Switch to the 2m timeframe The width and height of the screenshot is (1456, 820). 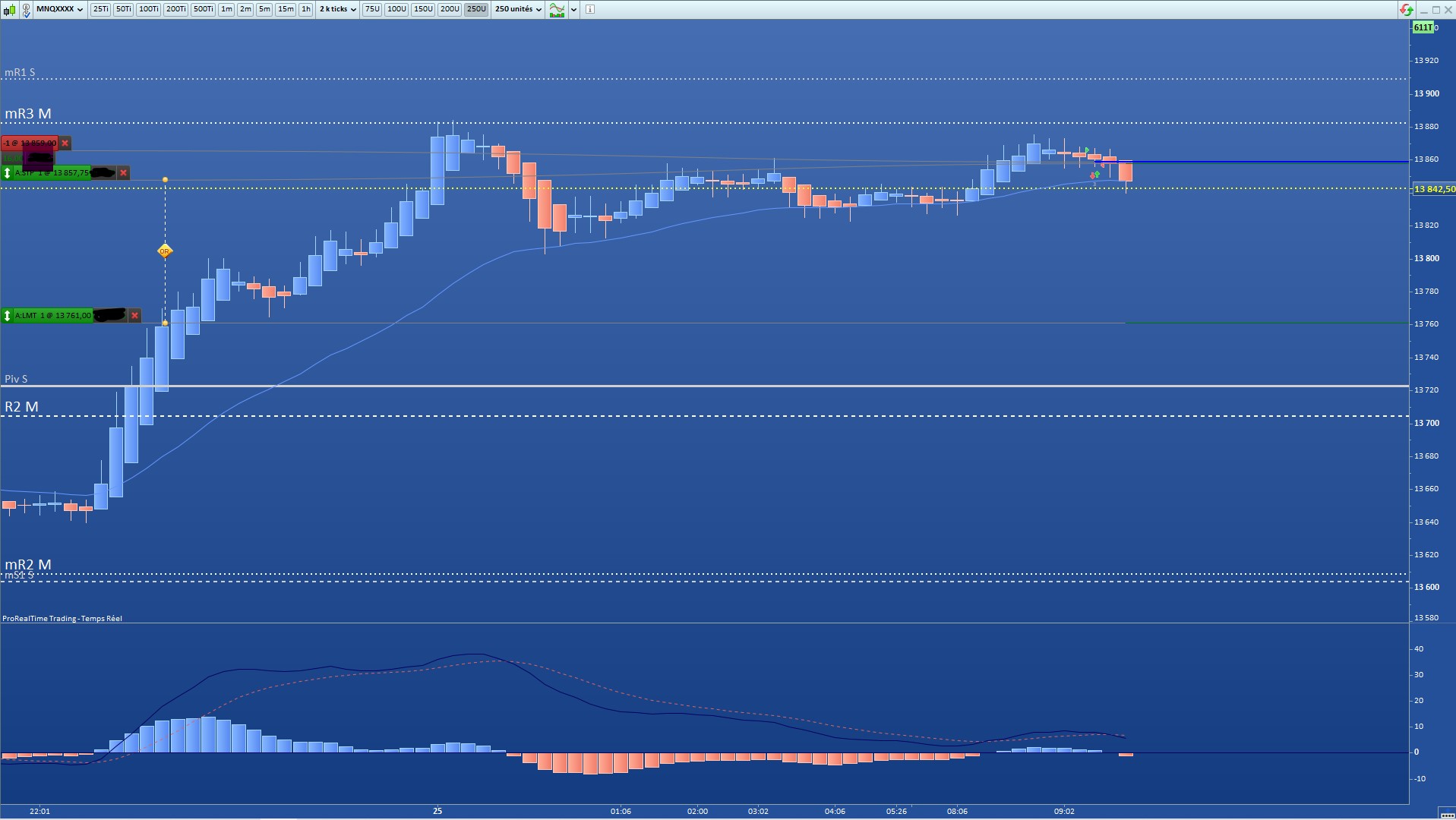coord(245,9)
